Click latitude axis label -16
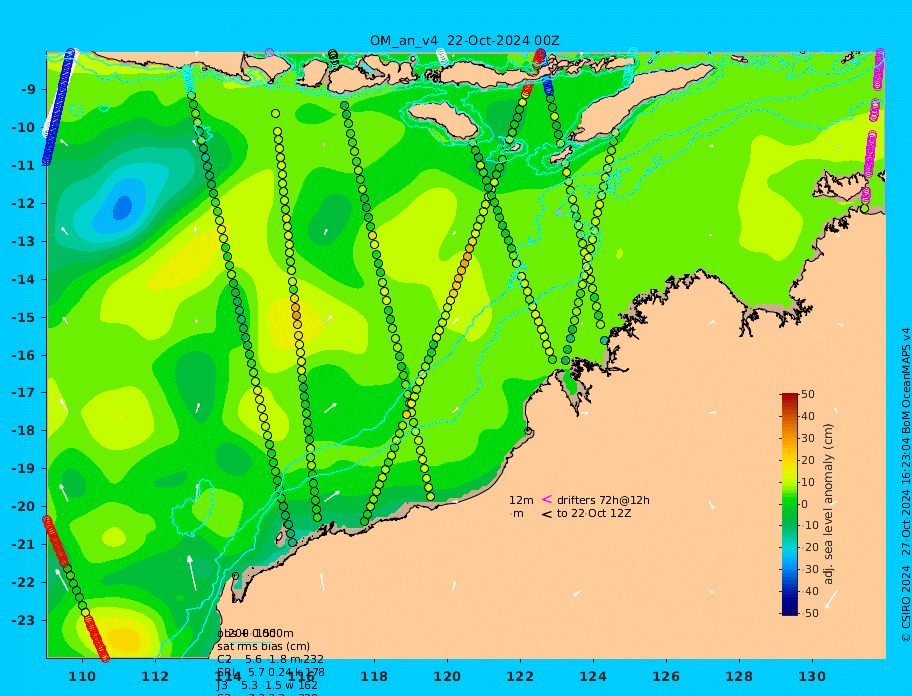Viewport: 912px width, 696px height. coord(23,355)
